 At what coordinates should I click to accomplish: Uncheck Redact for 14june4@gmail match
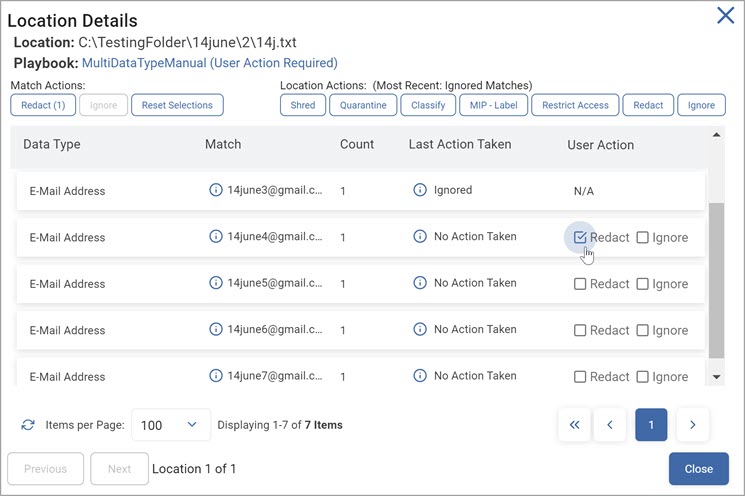580,237
